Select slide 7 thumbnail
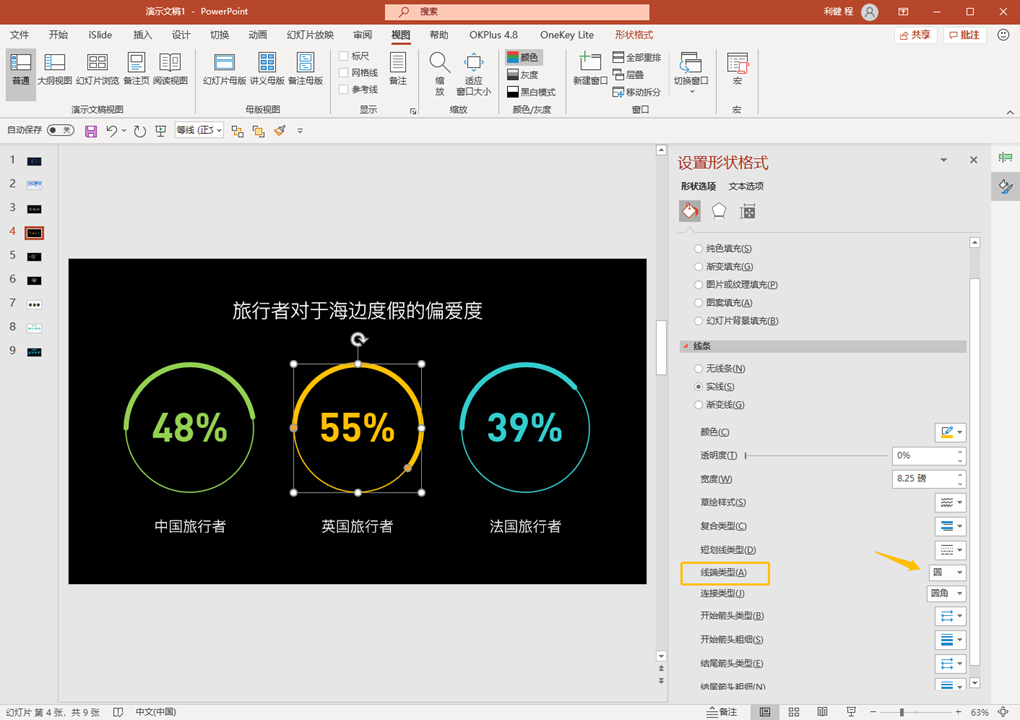This screenshot has height=720, width=1020. (x=34, y=304)
